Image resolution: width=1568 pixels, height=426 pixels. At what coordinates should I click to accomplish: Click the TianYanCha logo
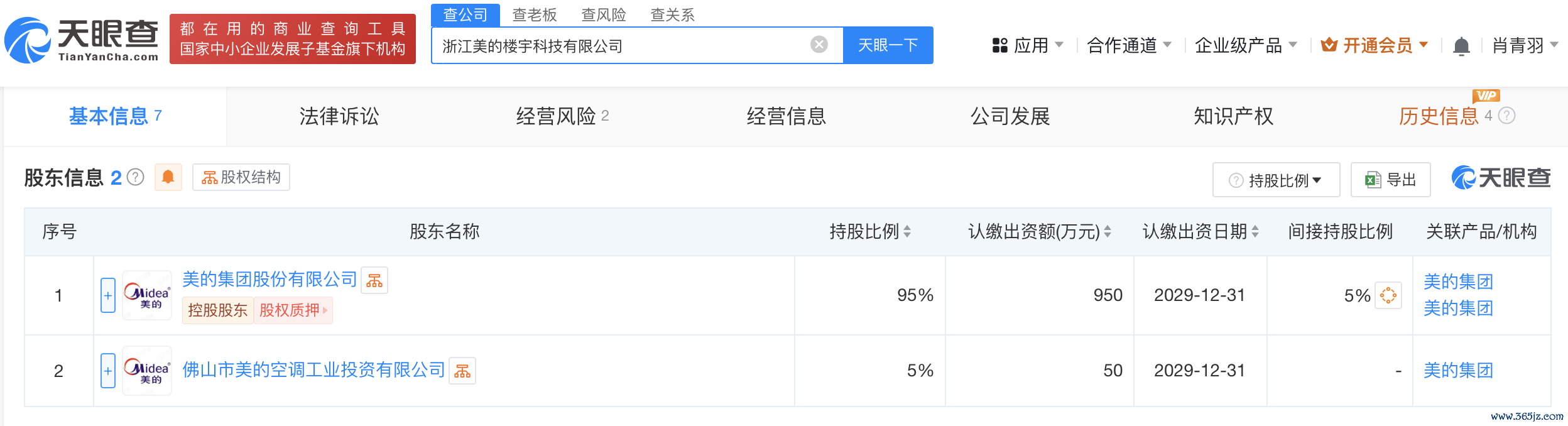[x=82, y=40]
